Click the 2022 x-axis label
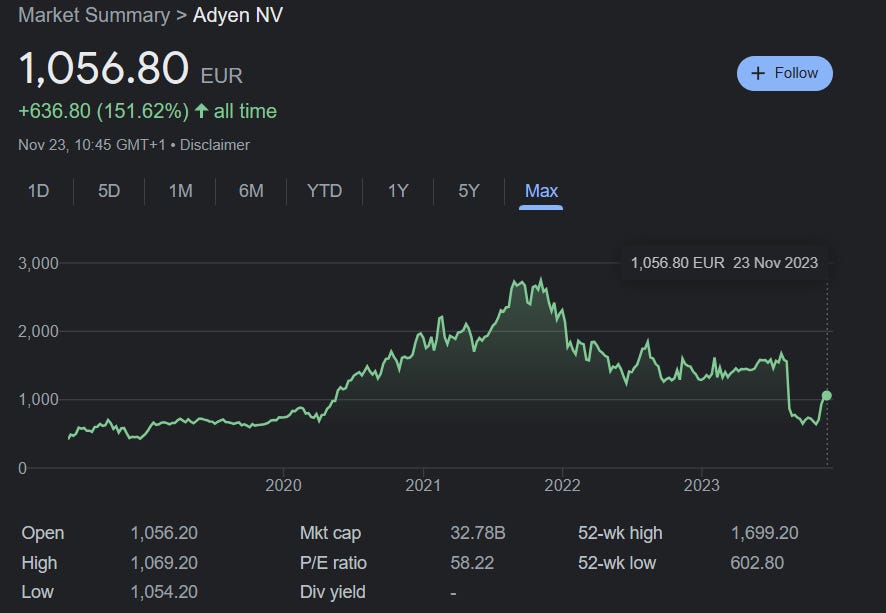Image resolution: width=886 pixels, height=613 pixels. [562, 485]
